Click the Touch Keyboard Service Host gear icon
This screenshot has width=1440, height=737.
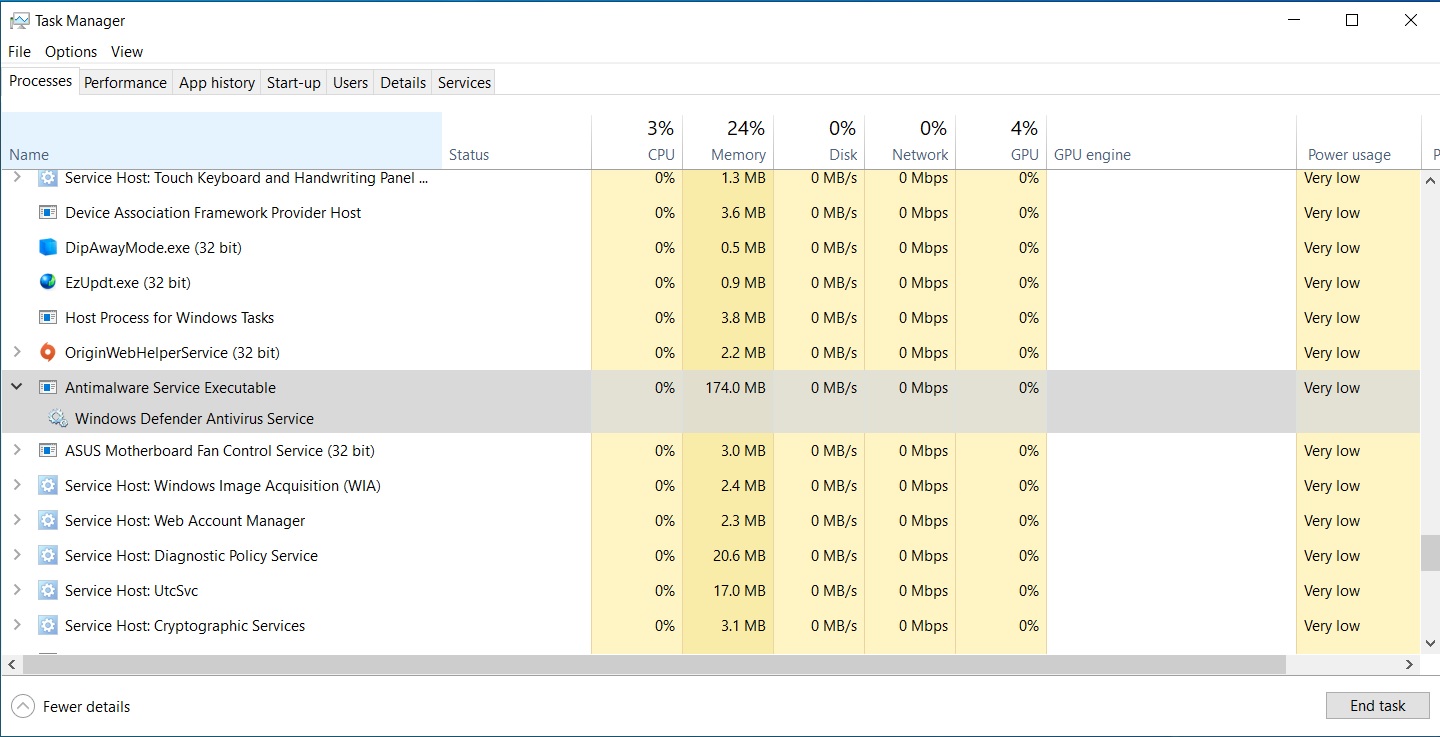click(47, 178)
